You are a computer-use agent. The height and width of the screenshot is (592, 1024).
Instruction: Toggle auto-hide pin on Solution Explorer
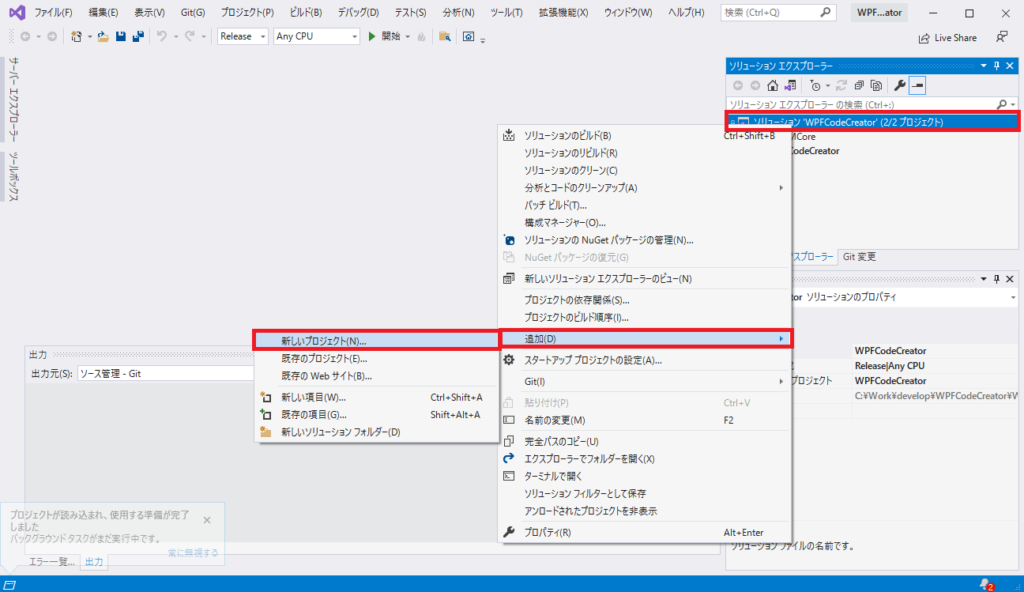click(x=997, y=65)
